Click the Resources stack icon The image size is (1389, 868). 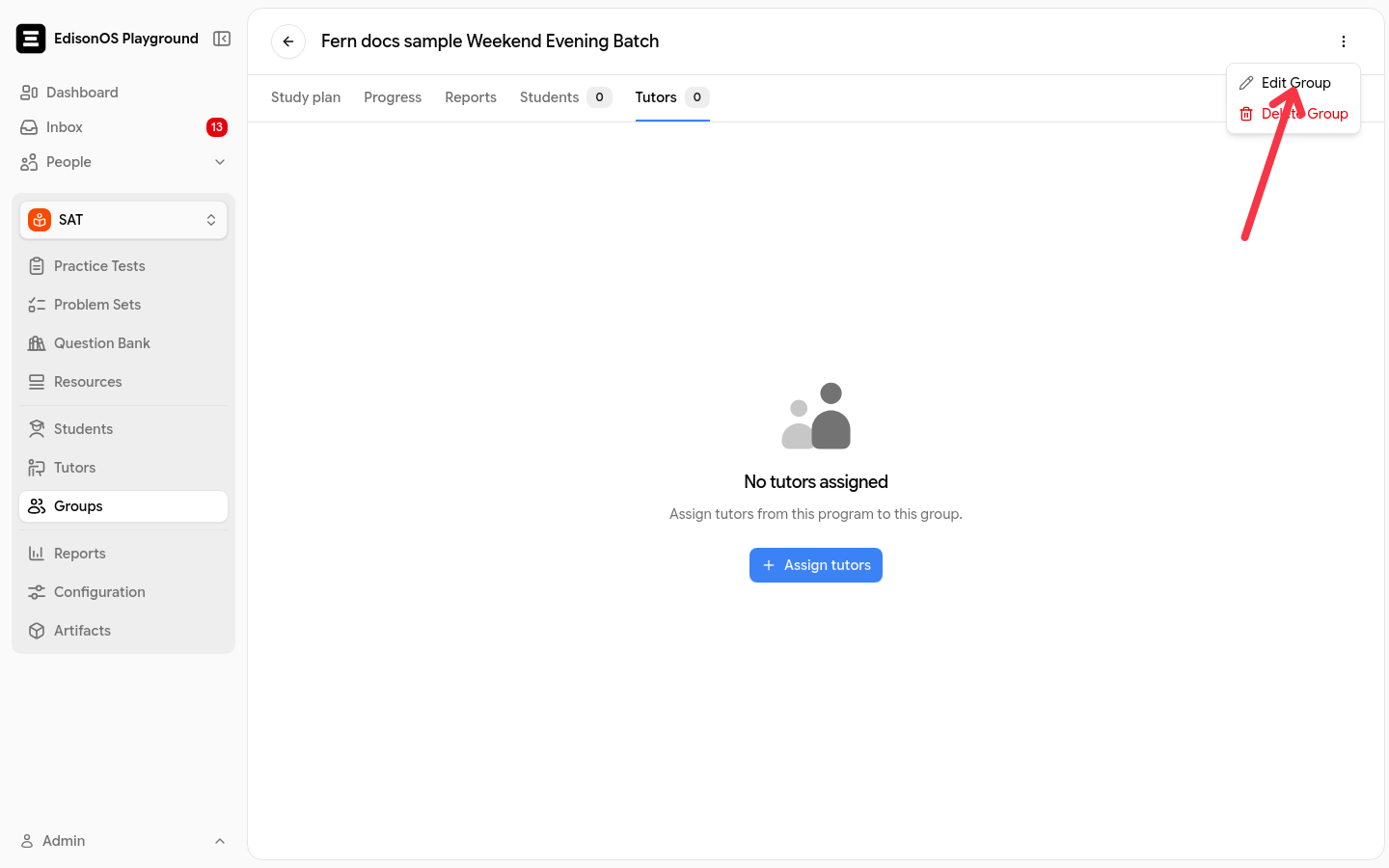[x=37, y=382]
